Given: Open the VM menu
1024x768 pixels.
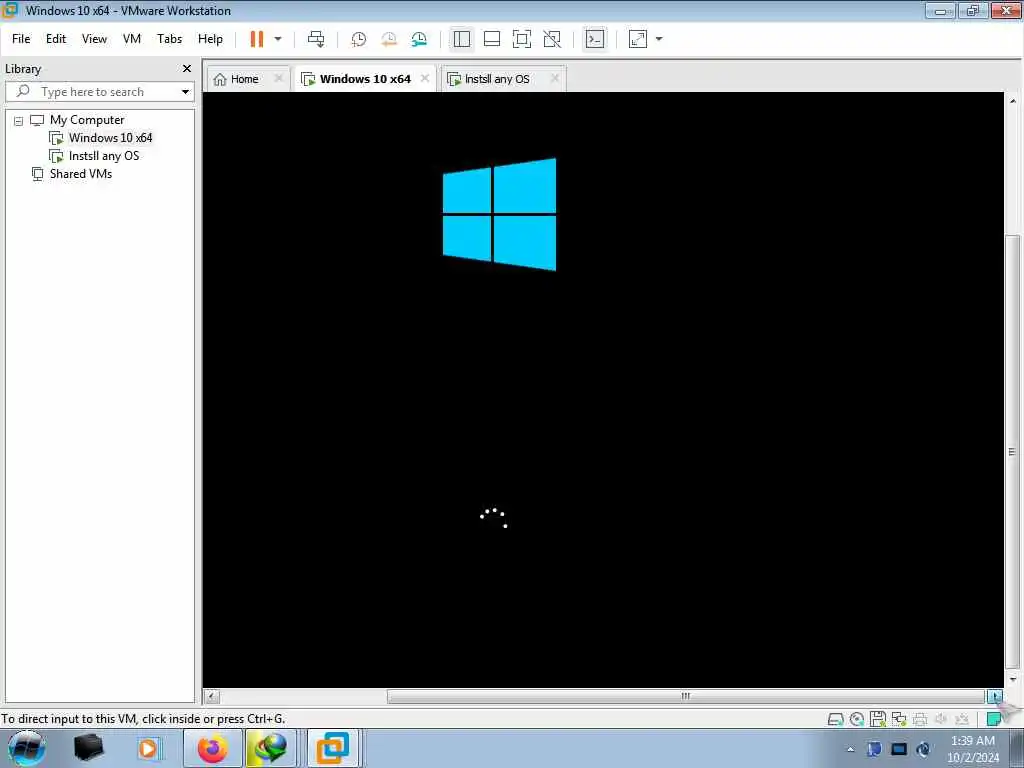Looking at the screenshot, I should coord(132,39).
